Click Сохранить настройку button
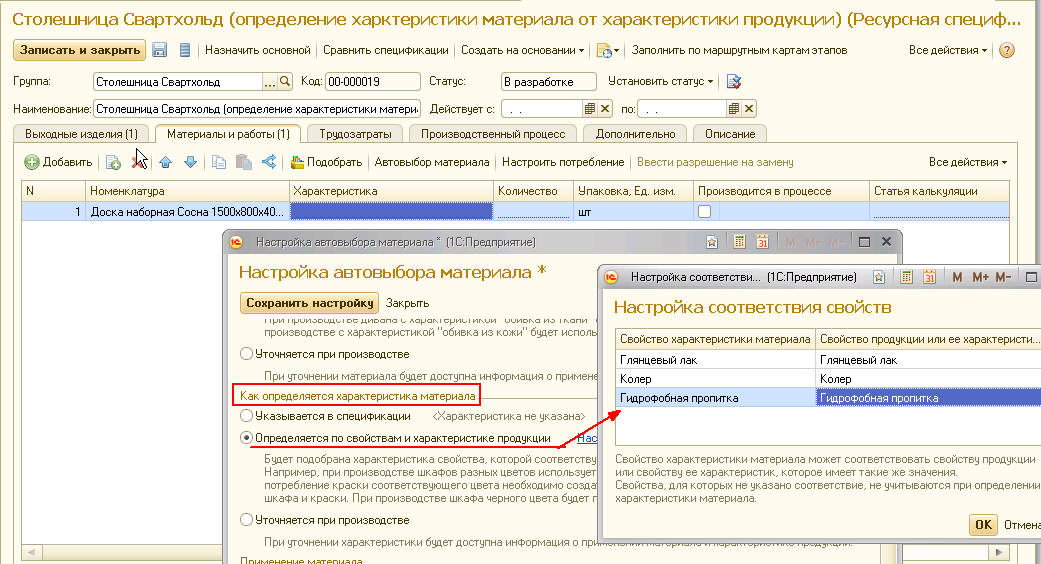This screenshot has height=564, width=1041. point(309,303)
